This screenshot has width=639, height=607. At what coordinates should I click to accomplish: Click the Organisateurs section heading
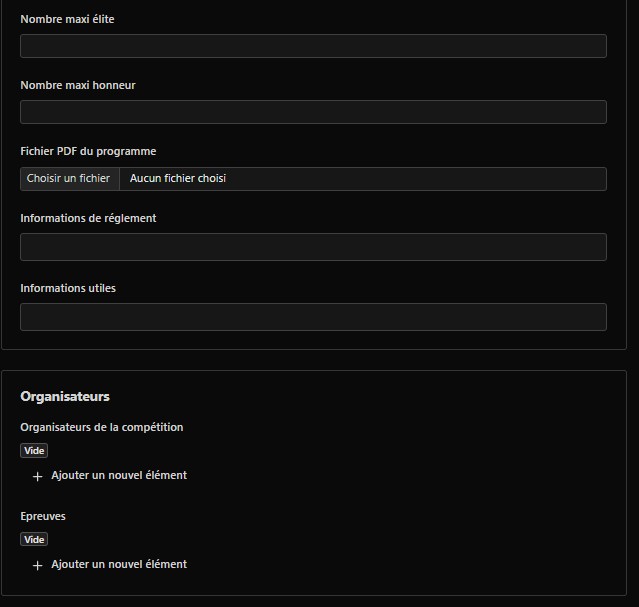pos(65,397)
